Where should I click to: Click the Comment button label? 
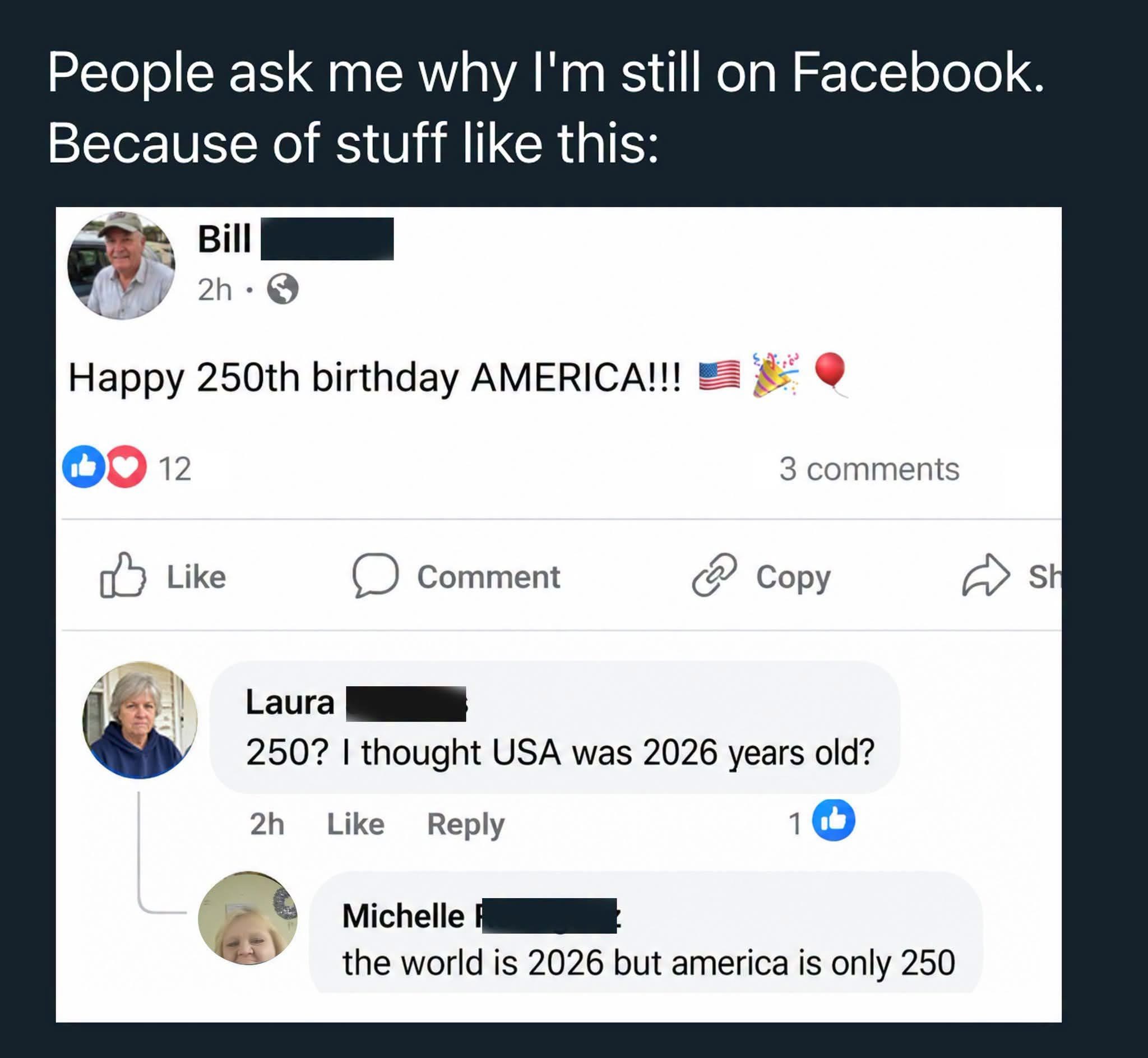click(x=488, y=576)
